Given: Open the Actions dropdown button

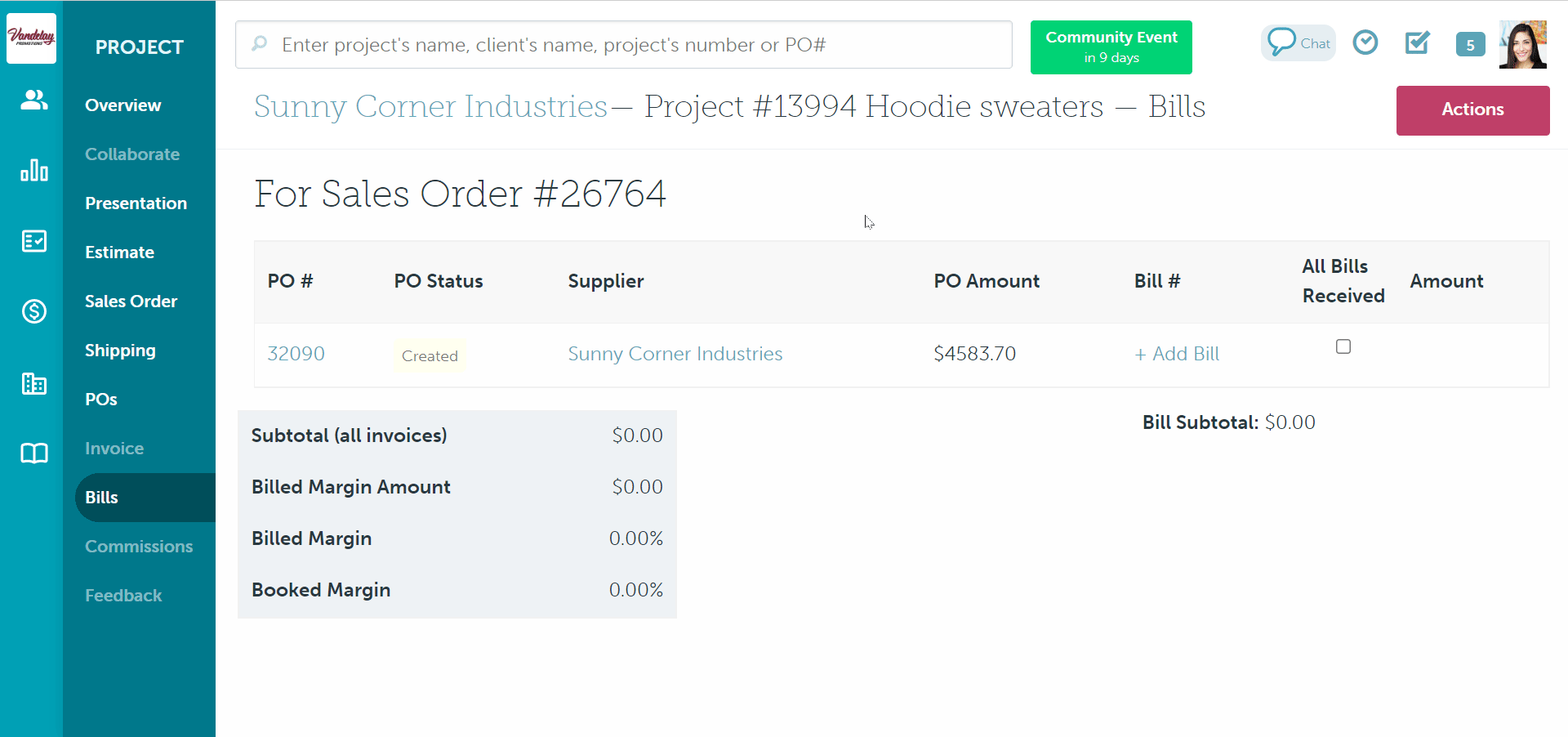Looking at the screenshot, I should (x=1472, y=110).
